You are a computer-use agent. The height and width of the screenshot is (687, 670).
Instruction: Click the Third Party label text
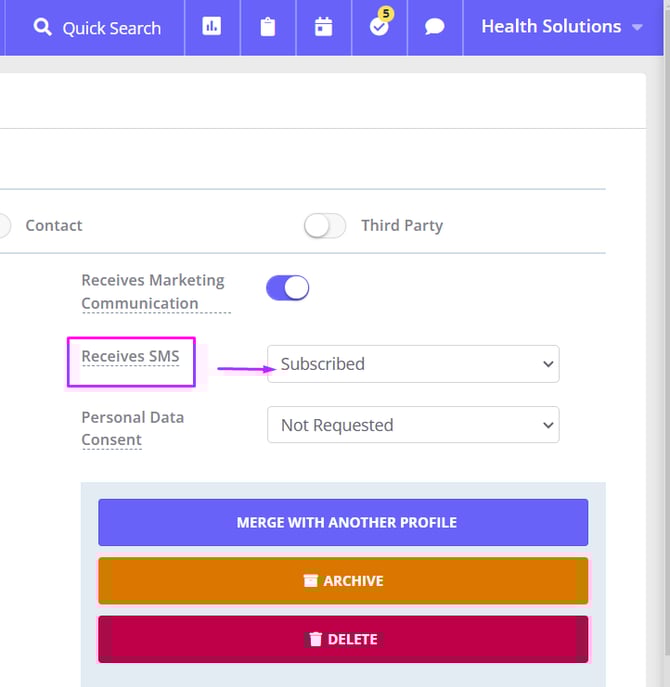(401, 225)
